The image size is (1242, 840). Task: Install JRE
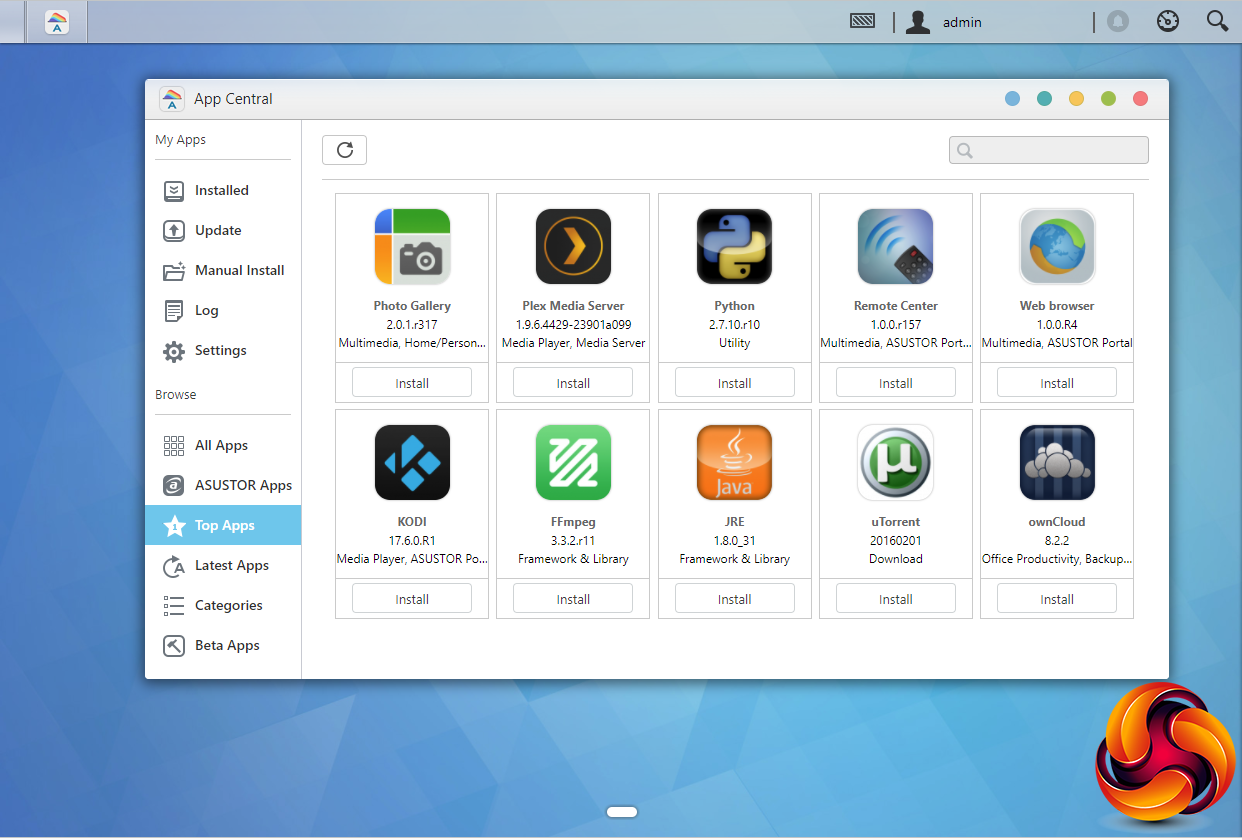pyautogui.click(x=734, y=599)
